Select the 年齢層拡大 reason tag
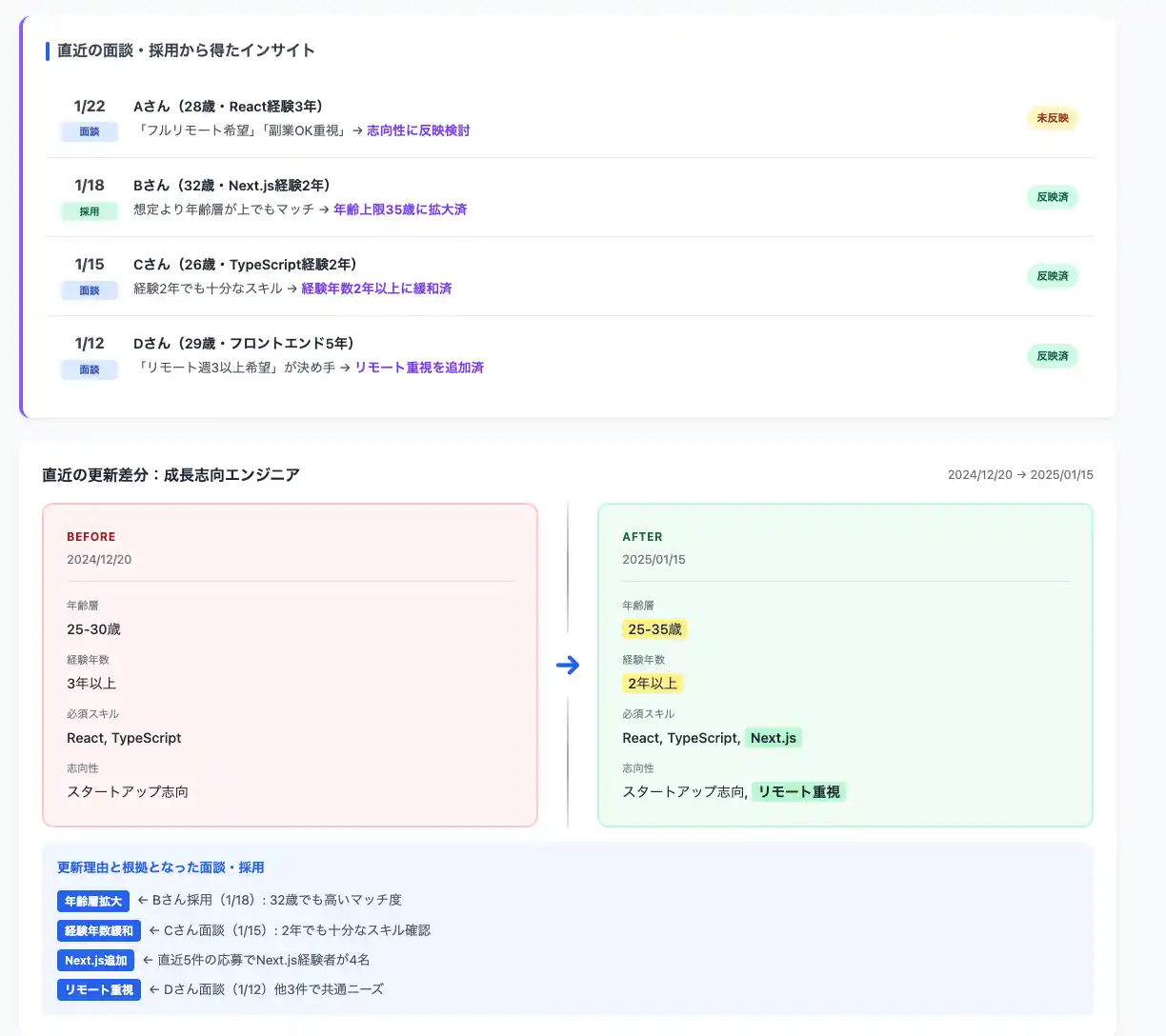The height and width of the screenshot is (1036, 1166). 93,901
